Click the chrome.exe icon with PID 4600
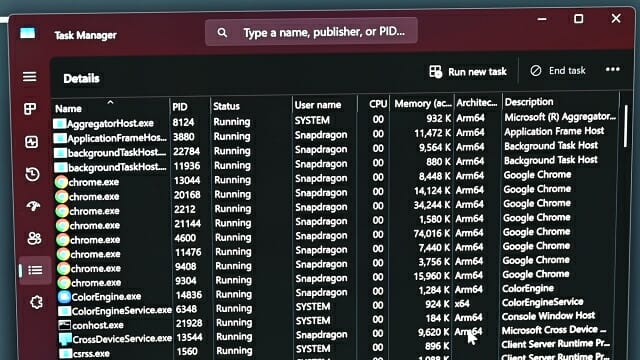This screenshot has width=640, height=360. click(63, 240)
